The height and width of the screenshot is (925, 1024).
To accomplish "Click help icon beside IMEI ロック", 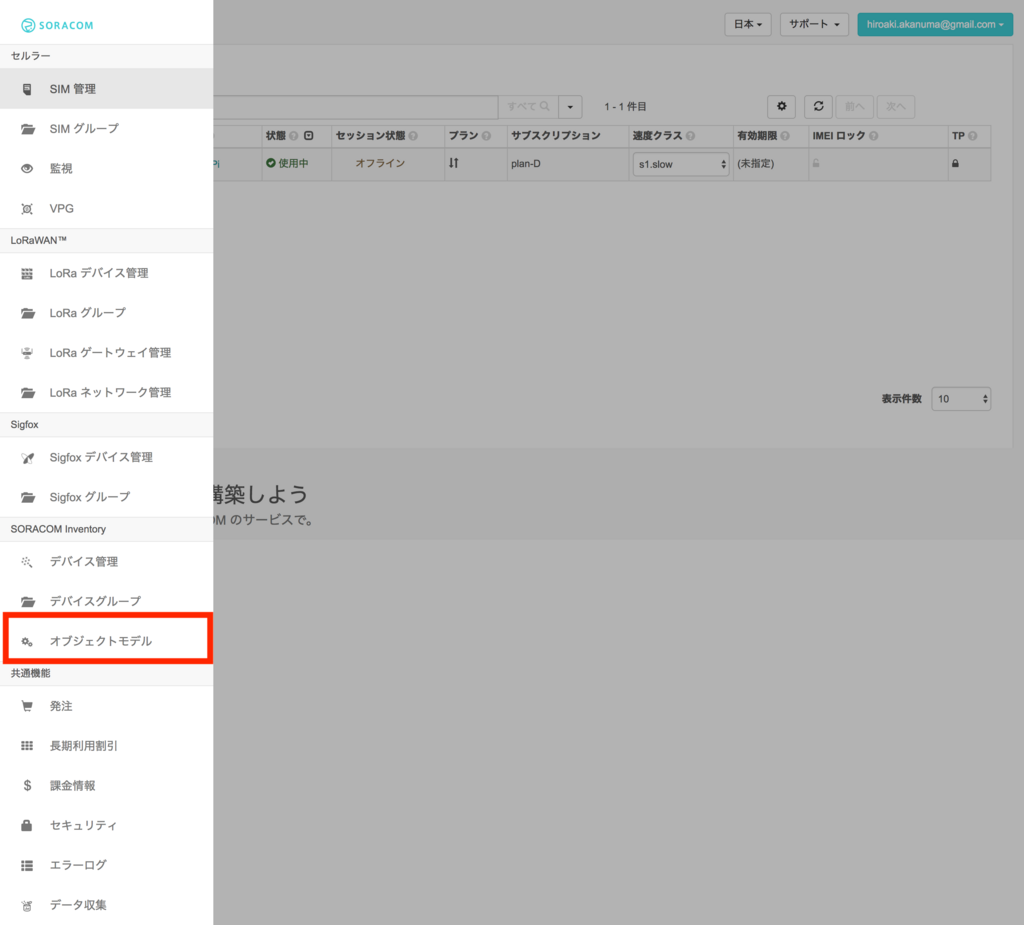I will (x=874, y=136).
